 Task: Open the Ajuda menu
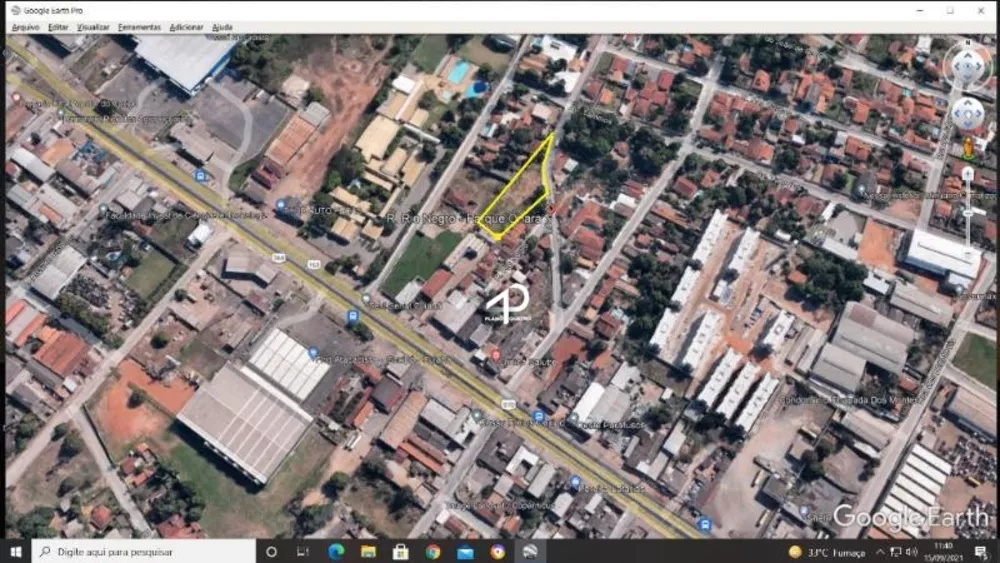pos(222,27)
